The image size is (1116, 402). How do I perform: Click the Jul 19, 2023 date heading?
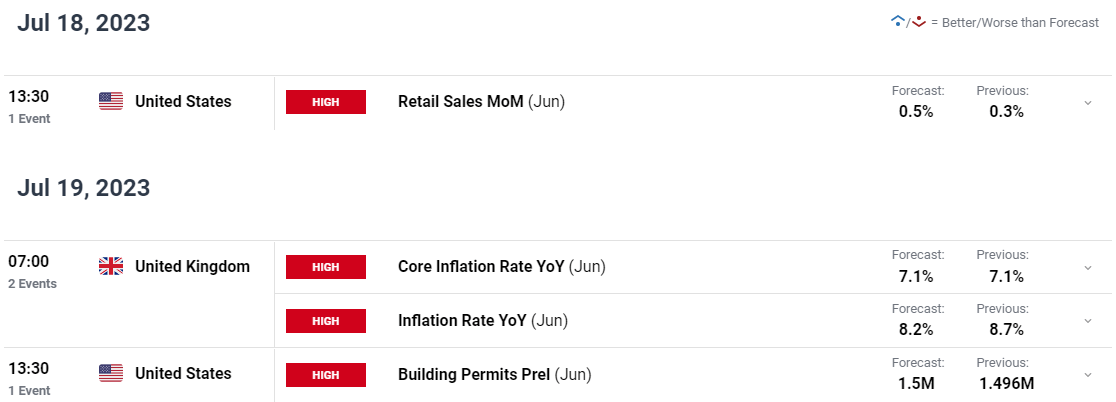(x=84, y=188)
